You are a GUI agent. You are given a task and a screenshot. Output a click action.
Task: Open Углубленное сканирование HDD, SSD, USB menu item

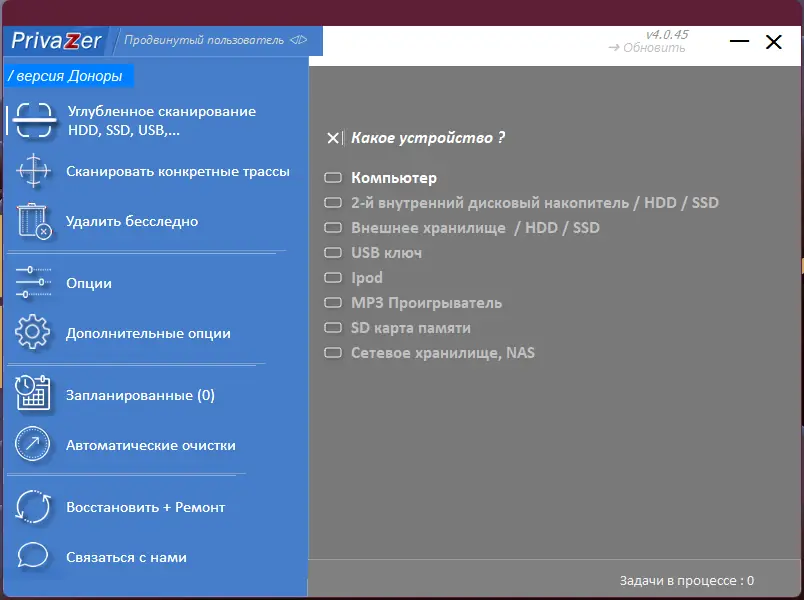pyautogui.click(x=162, y=121)
